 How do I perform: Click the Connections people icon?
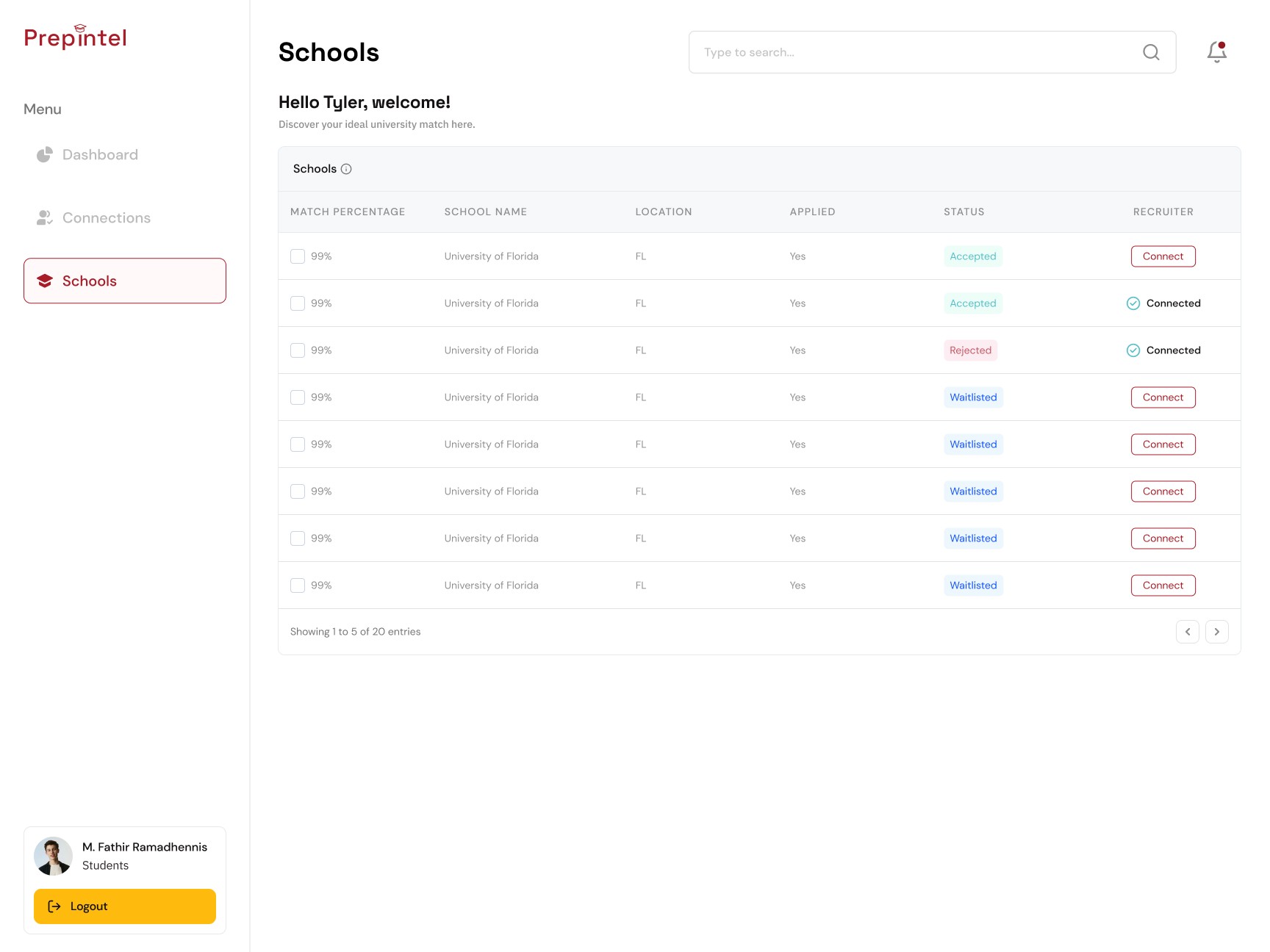pyautogui.click(x=45, y=217)
